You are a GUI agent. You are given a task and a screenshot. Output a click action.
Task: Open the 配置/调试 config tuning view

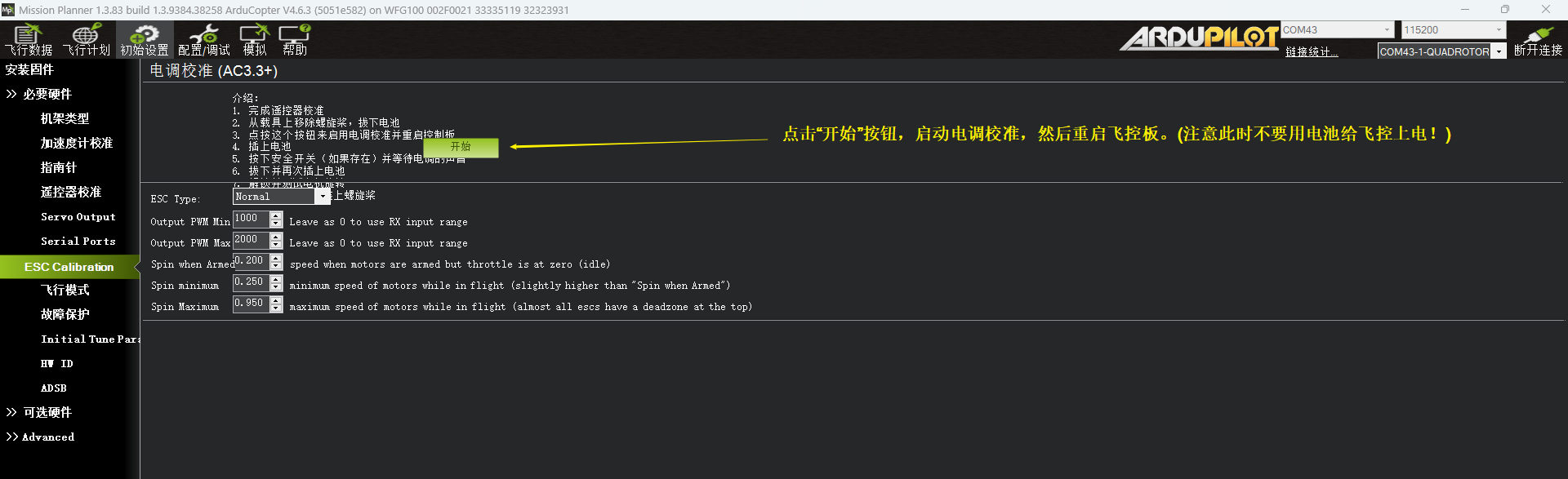204,40
